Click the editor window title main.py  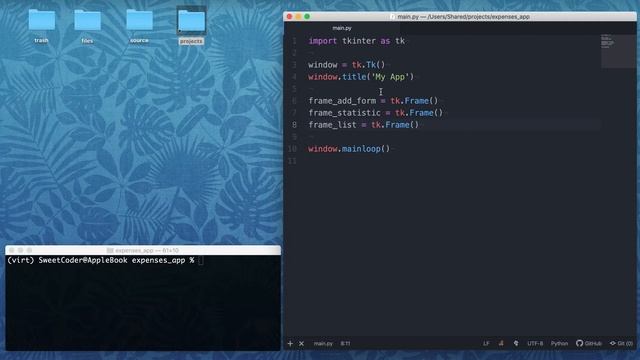463,17
